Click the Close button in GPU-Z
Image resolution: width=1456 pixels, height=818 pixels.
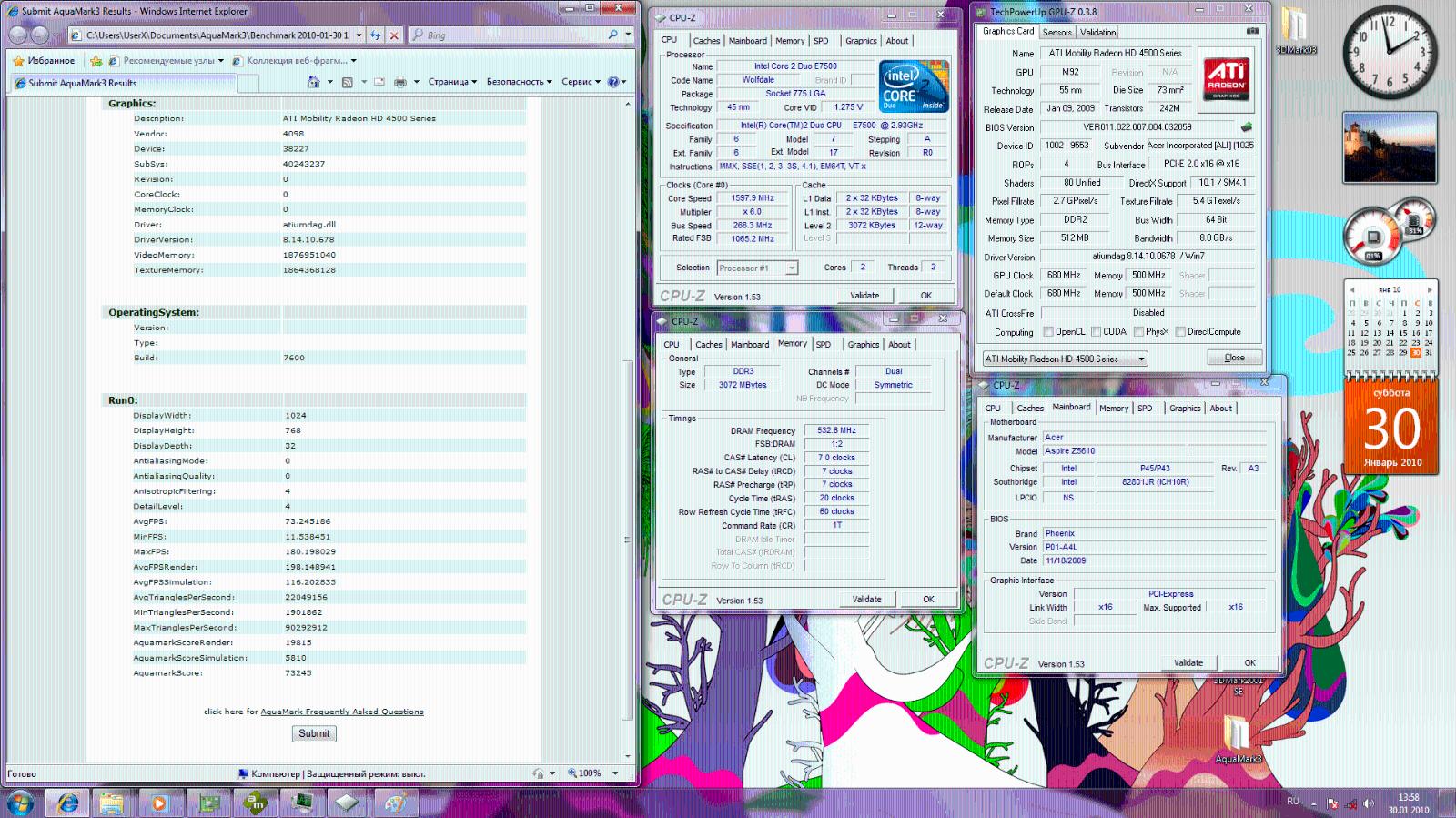tap(1234, 358)
